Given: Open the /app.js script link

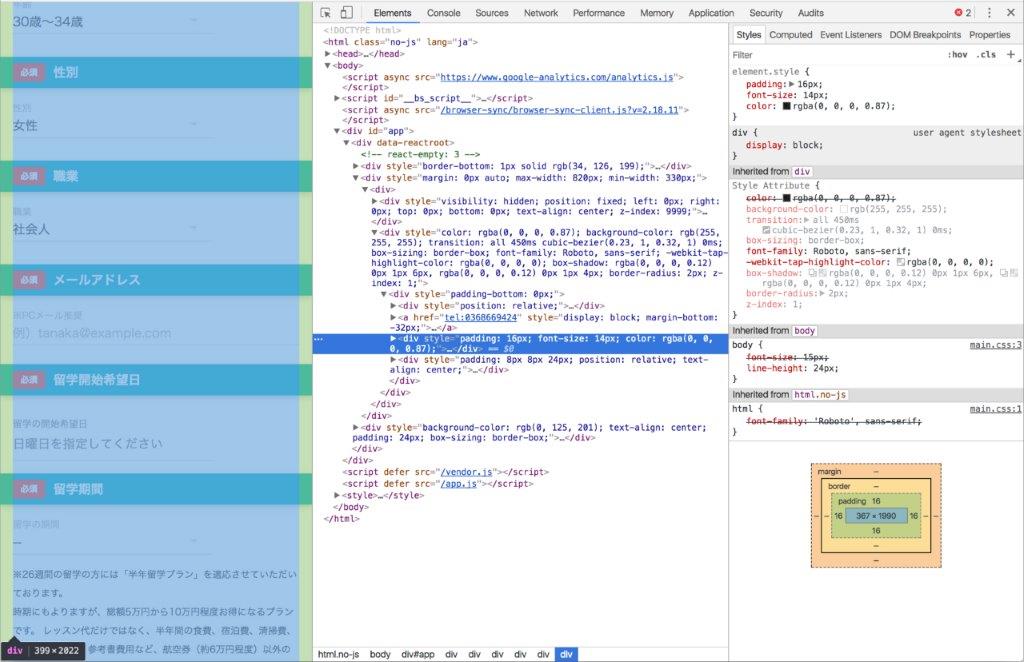Looking at the screenshot, I should tap(458, 483).
